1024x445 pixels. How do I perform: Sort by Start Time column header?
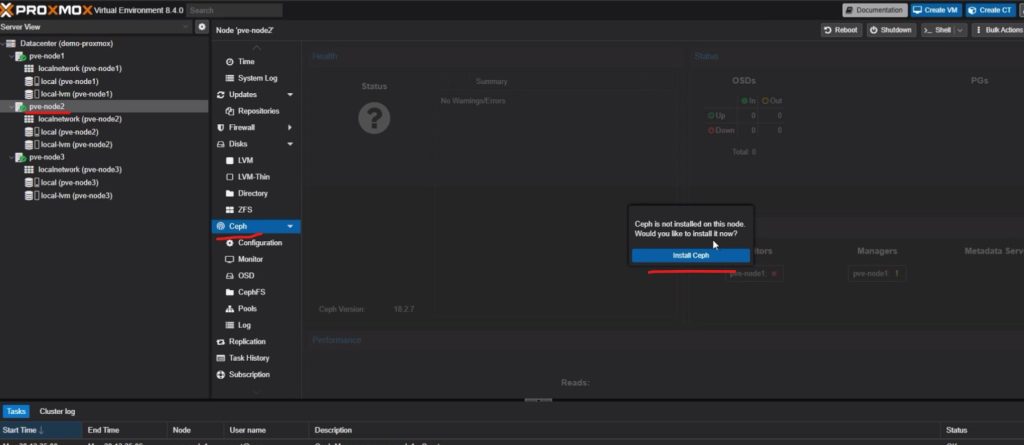[41, 430]
